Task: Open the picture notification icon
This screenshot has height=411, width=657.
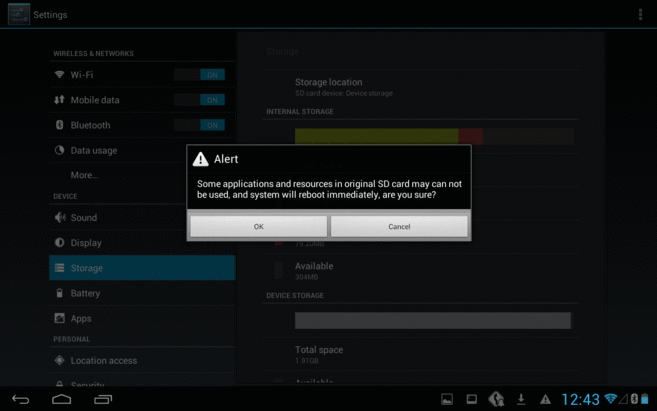Action: click(447, 399)
